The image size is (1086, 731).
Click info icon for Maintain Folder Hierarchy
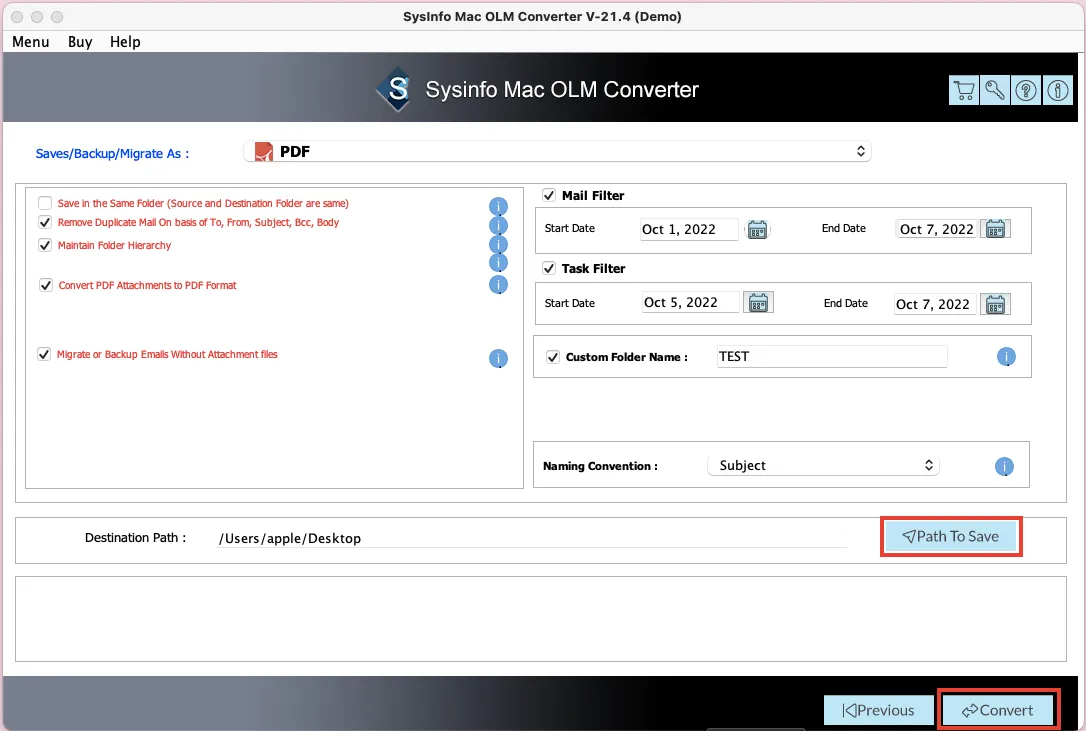pyautogui.click(x=498, y=244)
